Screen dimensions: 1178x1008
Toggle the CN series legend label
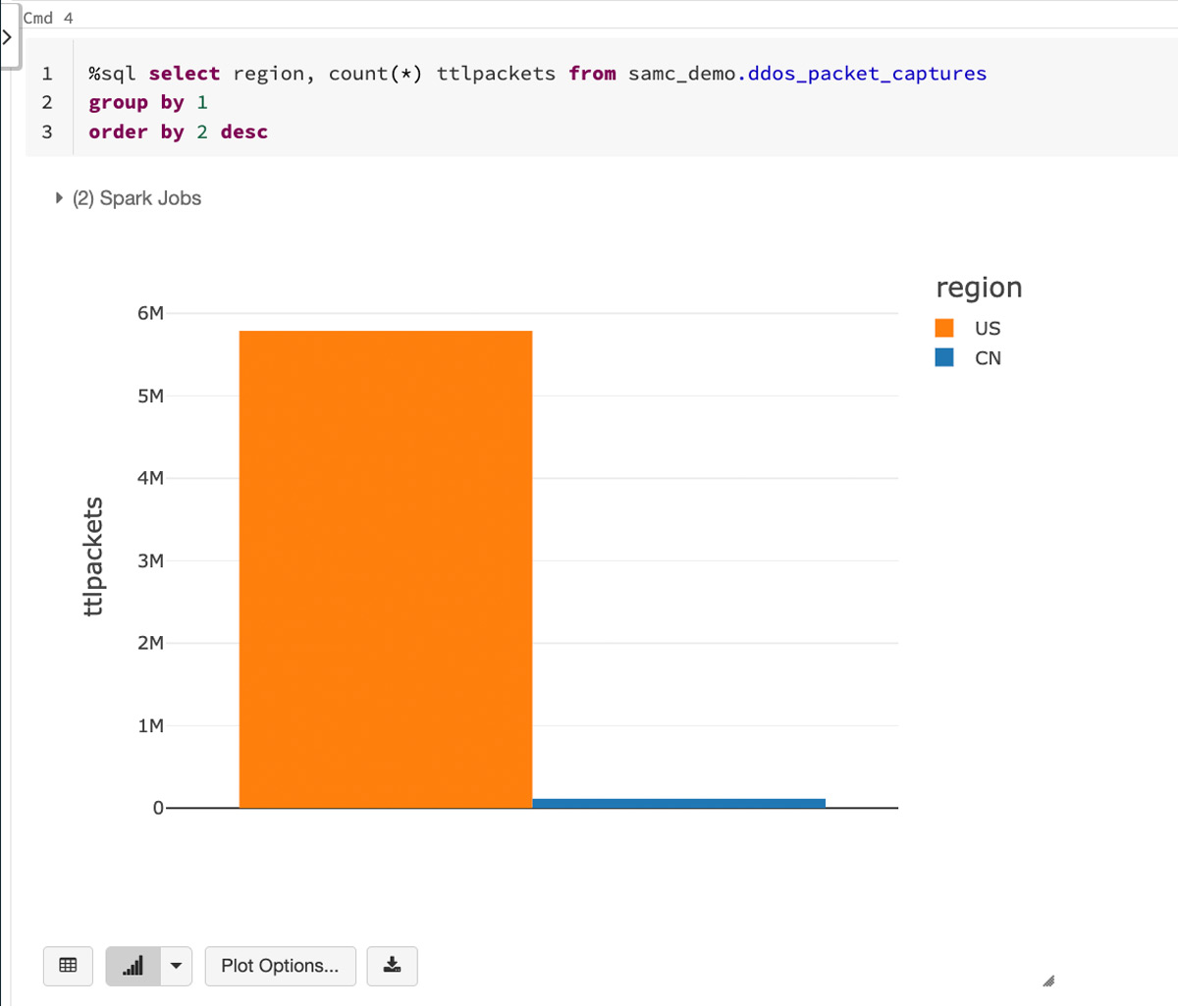[988, 358]
